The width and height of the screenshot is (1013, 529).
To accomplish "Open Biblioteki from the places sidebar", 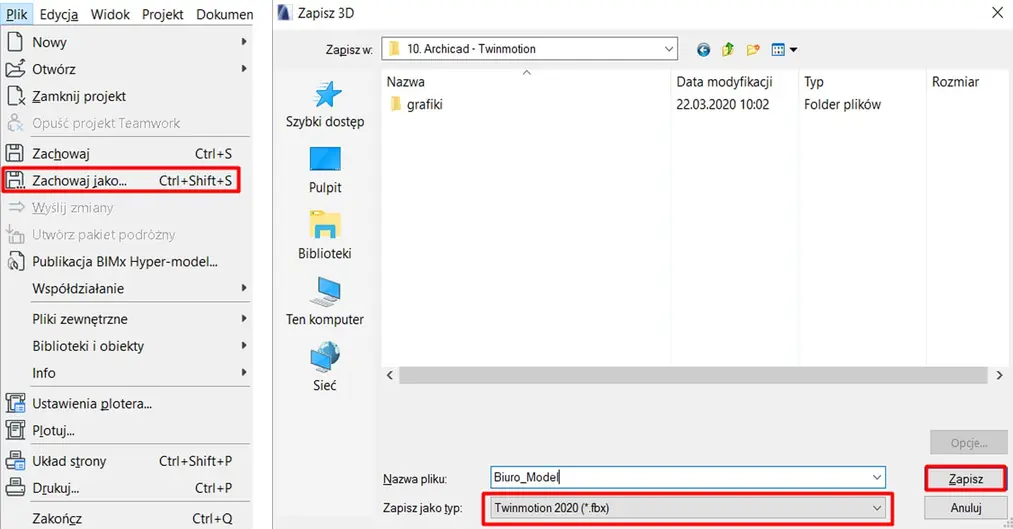I will (x=325, y=236).
